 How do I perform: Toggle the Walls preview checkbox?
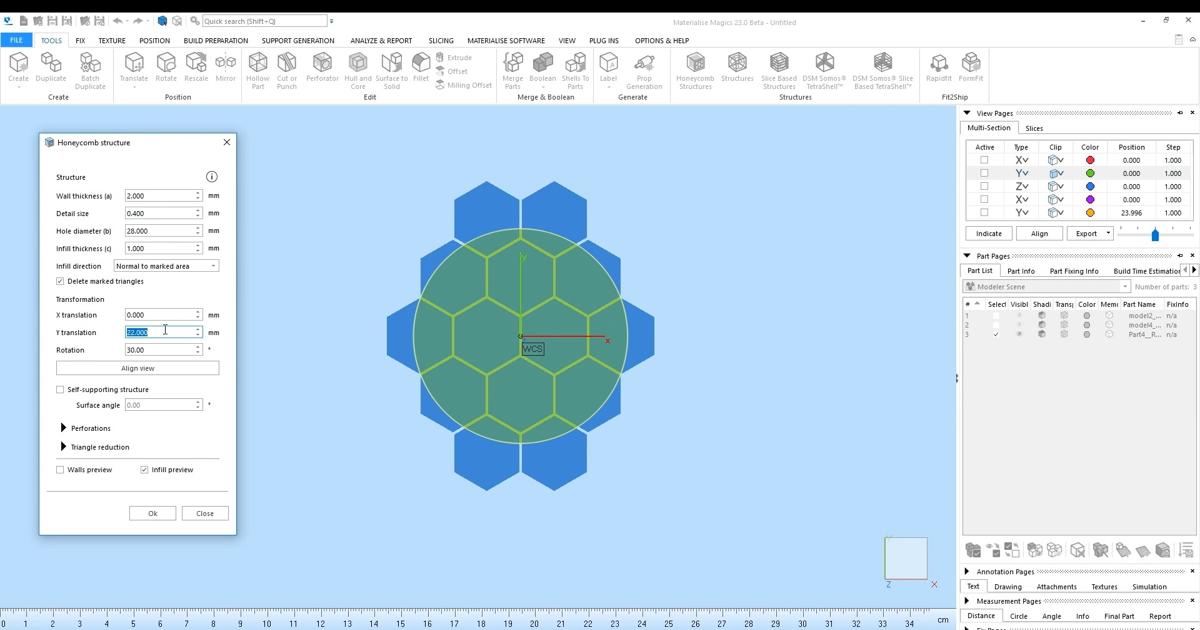tap(60, 469)
